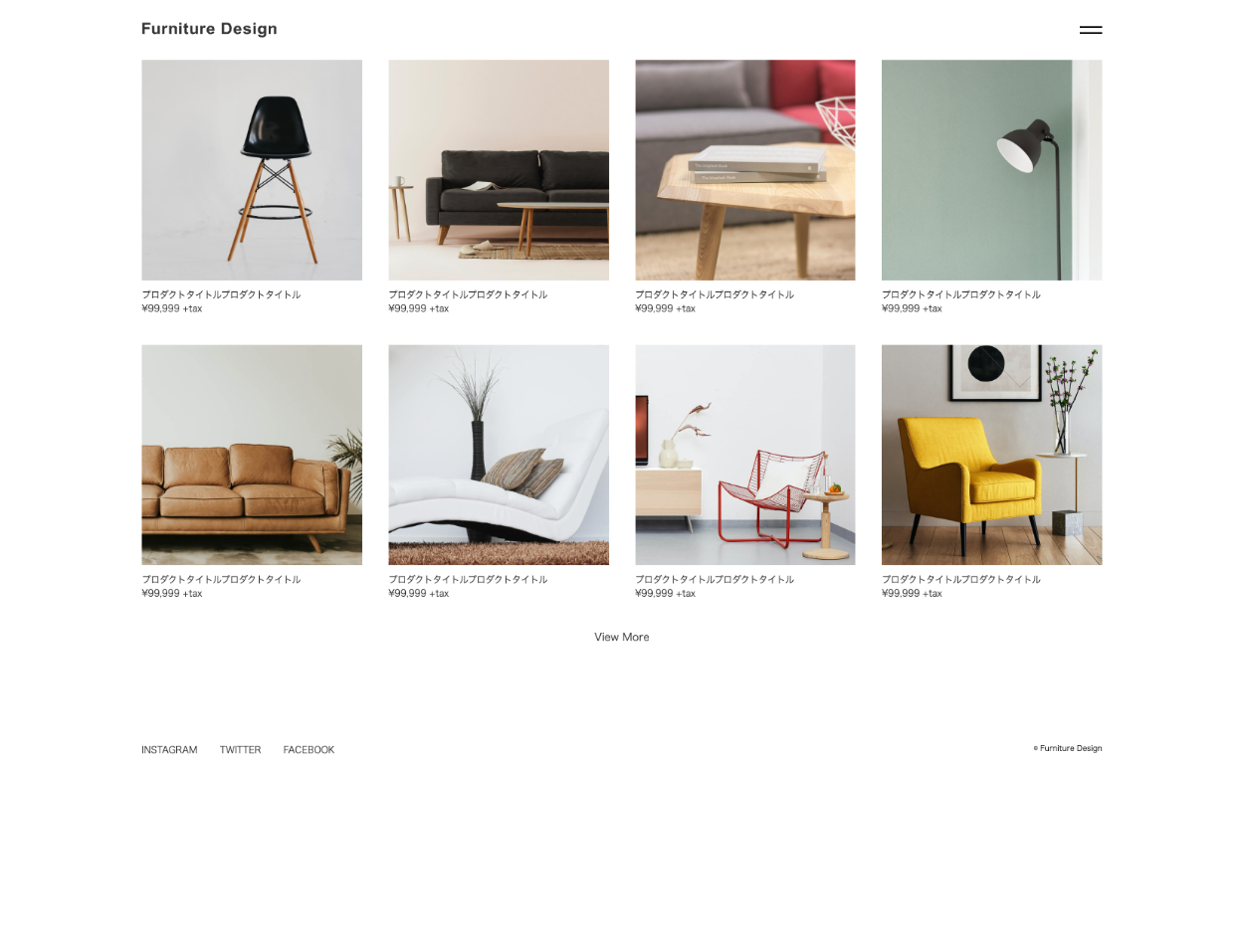Click the bar stool product title text

[x=221, y=294]
